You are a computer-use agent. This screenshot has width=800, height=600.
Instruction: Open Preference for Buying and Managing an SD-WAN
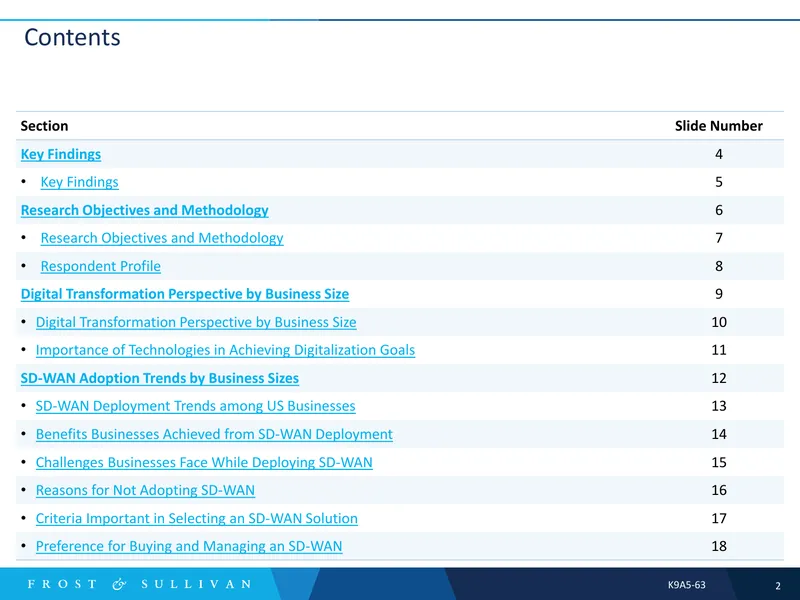point(189,546)
